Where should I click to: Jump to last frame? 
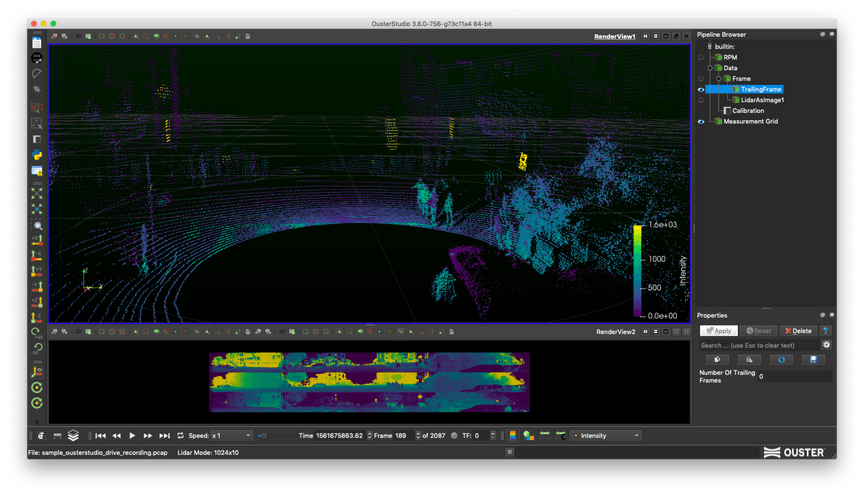(164, 435)
